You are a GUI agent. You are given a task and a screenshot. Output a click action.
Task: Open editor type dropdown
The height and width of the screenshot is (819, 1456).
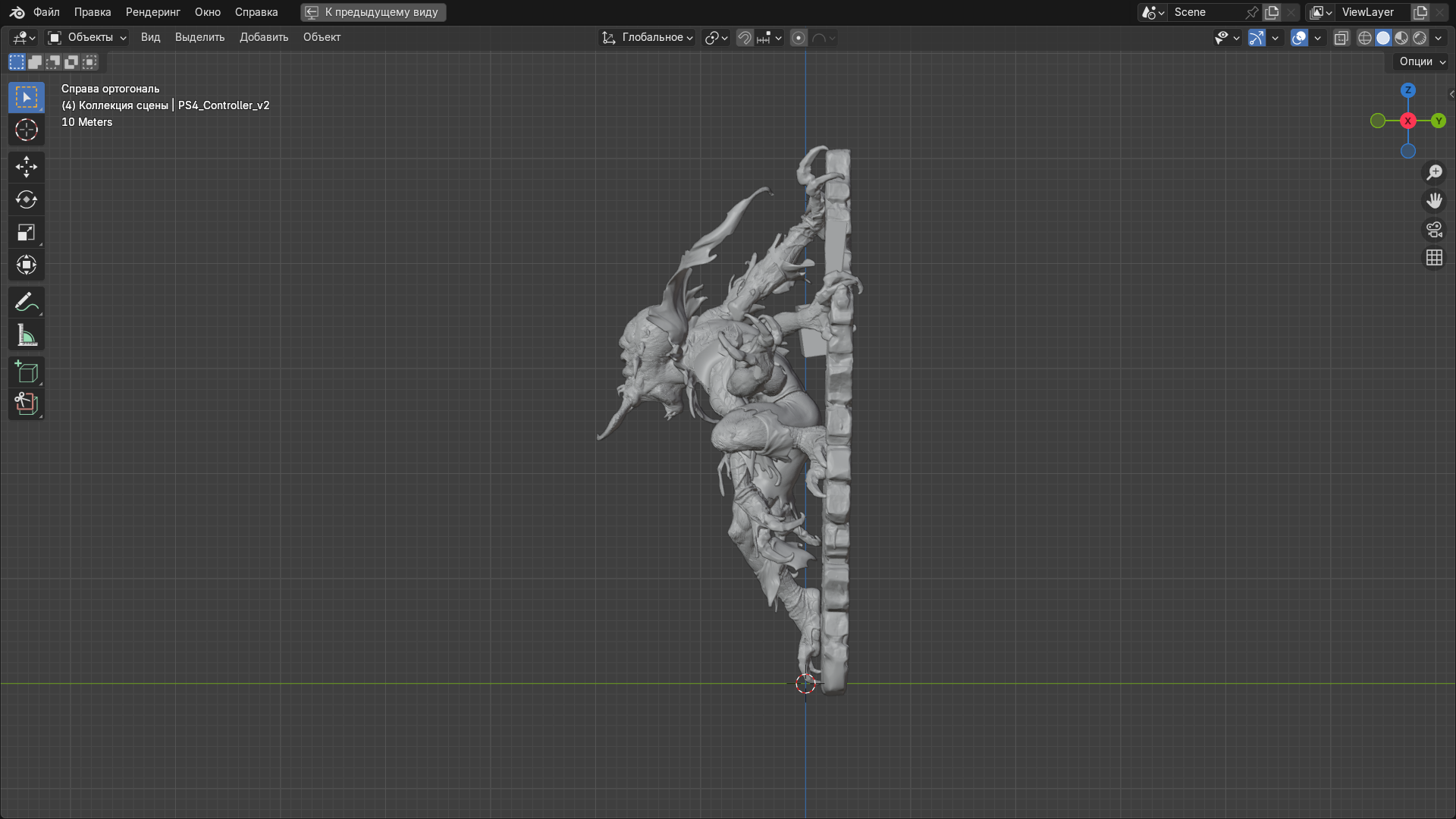click(x=24, y=37)
